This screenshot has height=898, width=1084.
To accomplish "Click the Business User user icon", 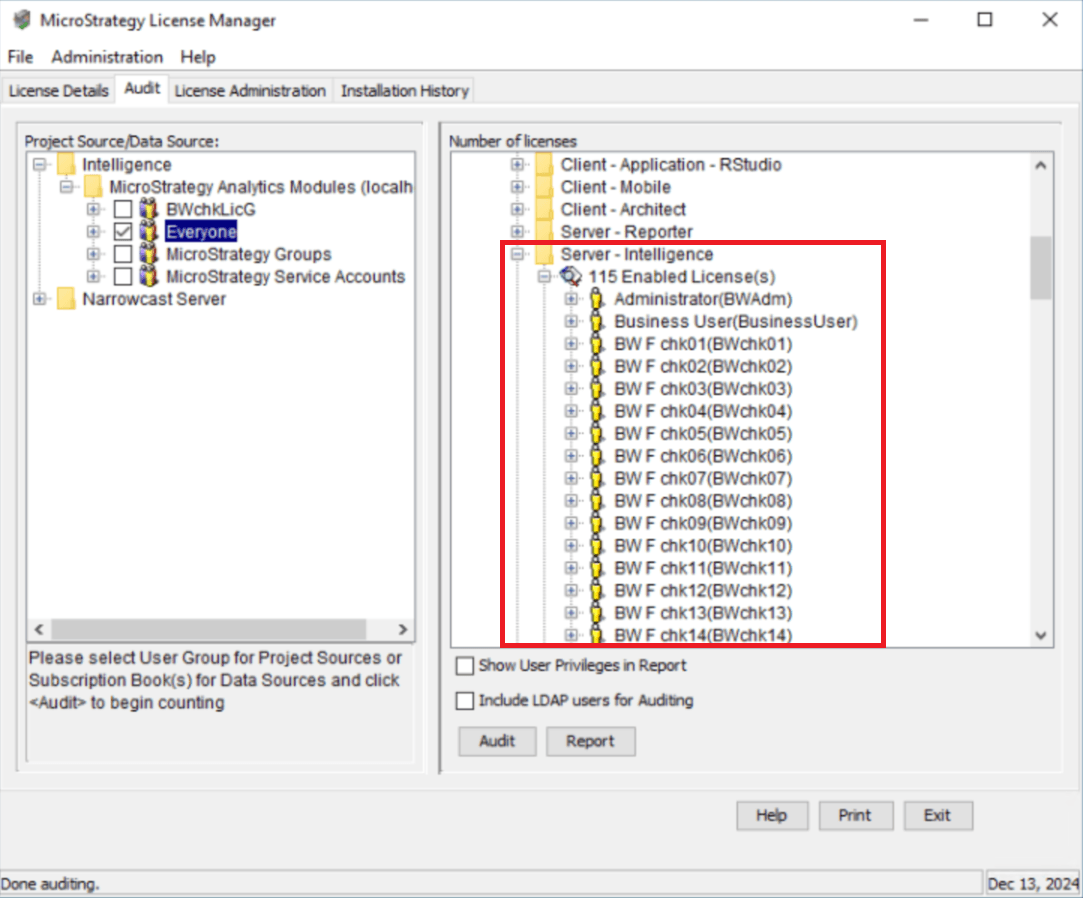I will point(597,321).
